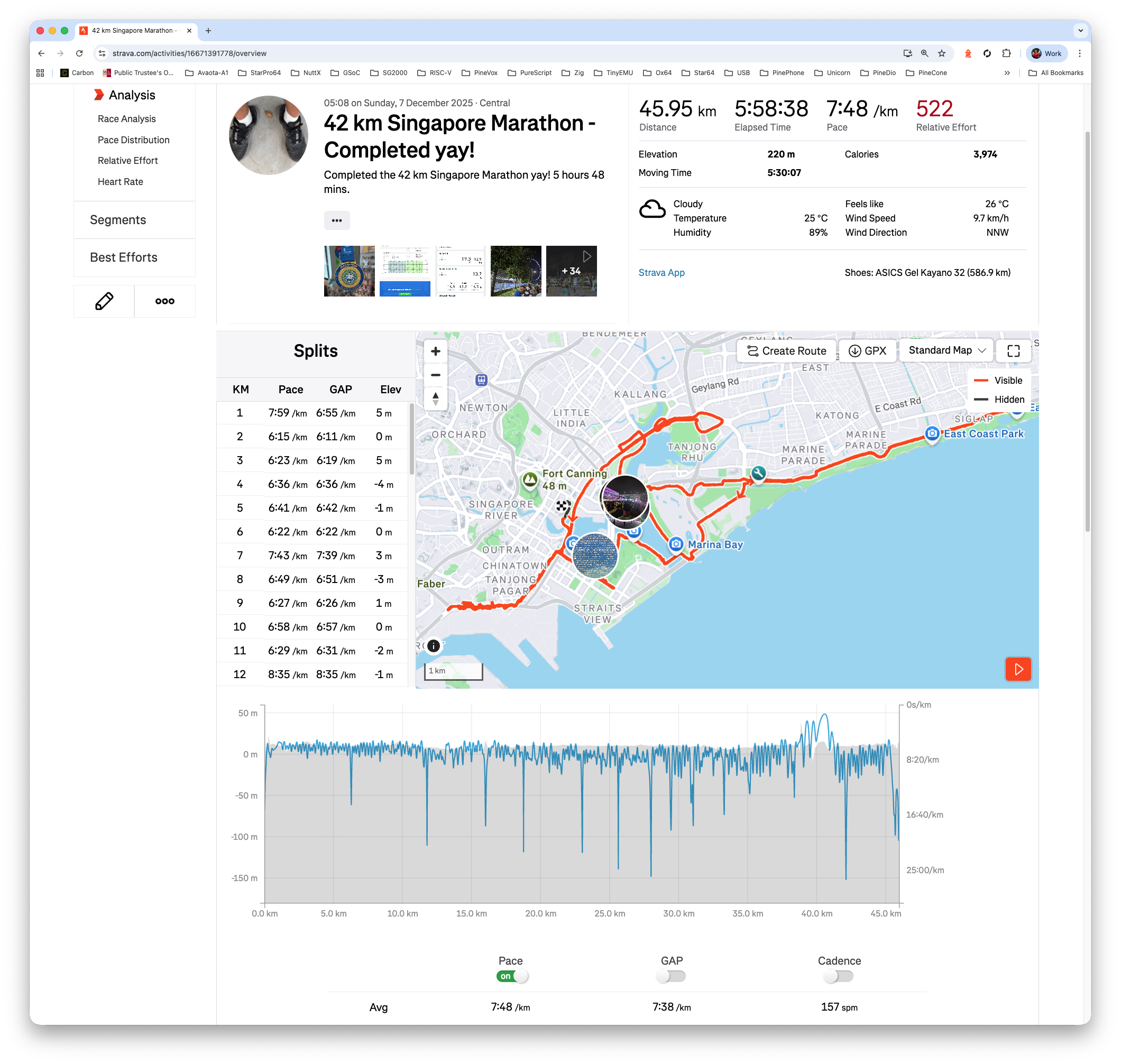Open the Strava App link

click(661, 272)
